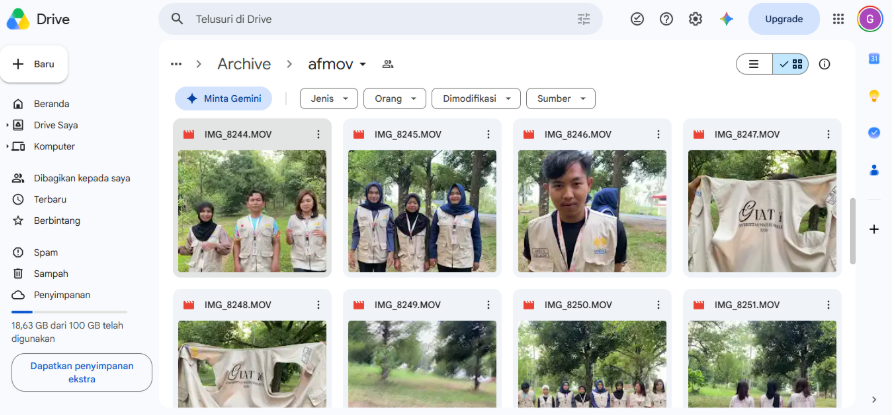Open more actions menu for IMG_8247.MOV

[828, 134]
